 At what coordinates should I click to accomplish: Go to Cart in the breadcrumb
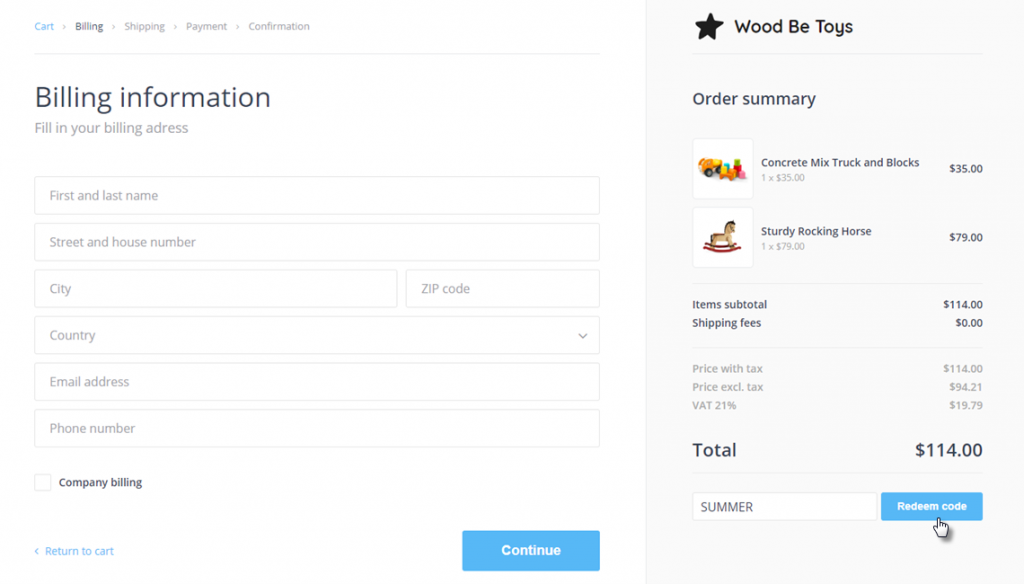pyautogui.click(x=44, y=26)
